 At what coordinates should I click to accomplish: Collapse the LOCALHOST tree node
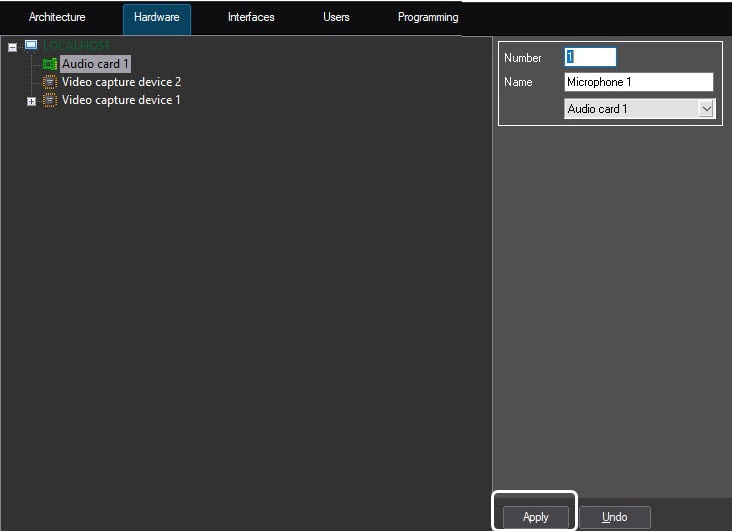tap(13, 47)
